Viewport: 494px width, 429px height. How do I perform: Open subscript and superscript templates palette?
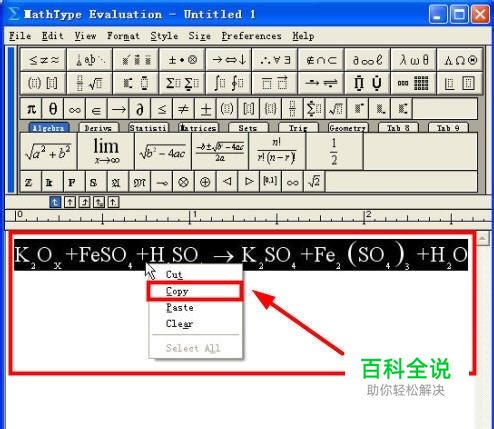click(136, 83)
